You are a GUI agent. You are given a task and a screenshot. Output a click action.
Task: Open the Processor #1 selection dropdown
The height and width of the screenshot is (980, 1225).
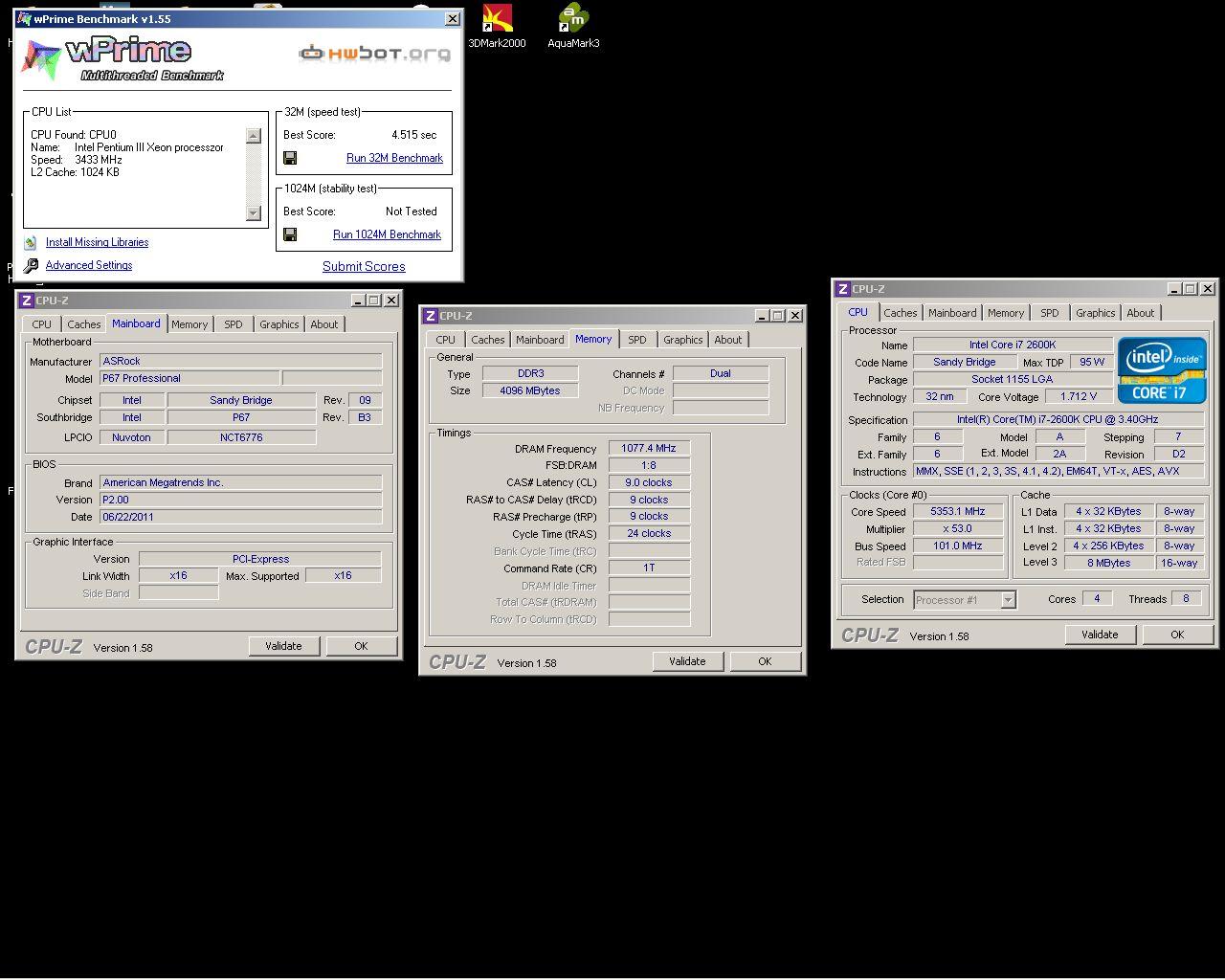tap(1008, 600)
